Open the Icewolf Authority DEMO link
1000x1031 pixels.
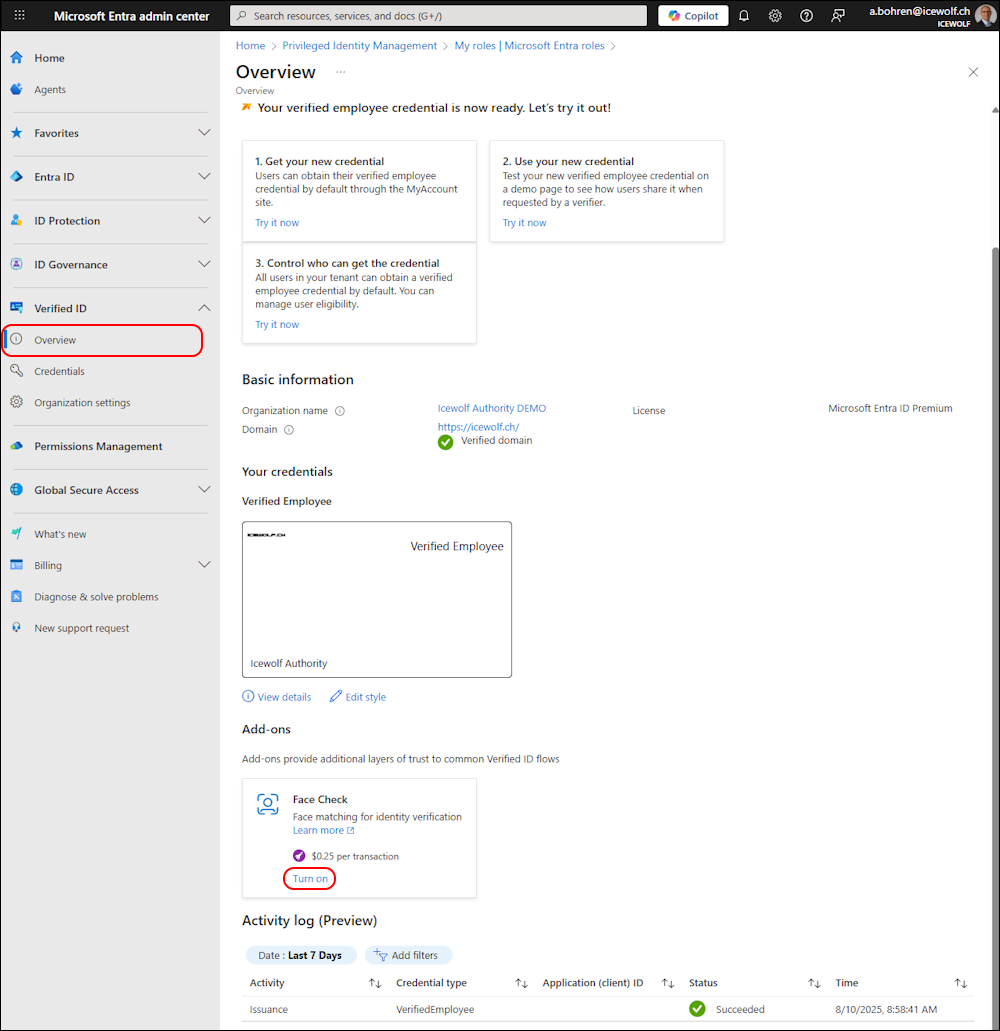point(492,408)
